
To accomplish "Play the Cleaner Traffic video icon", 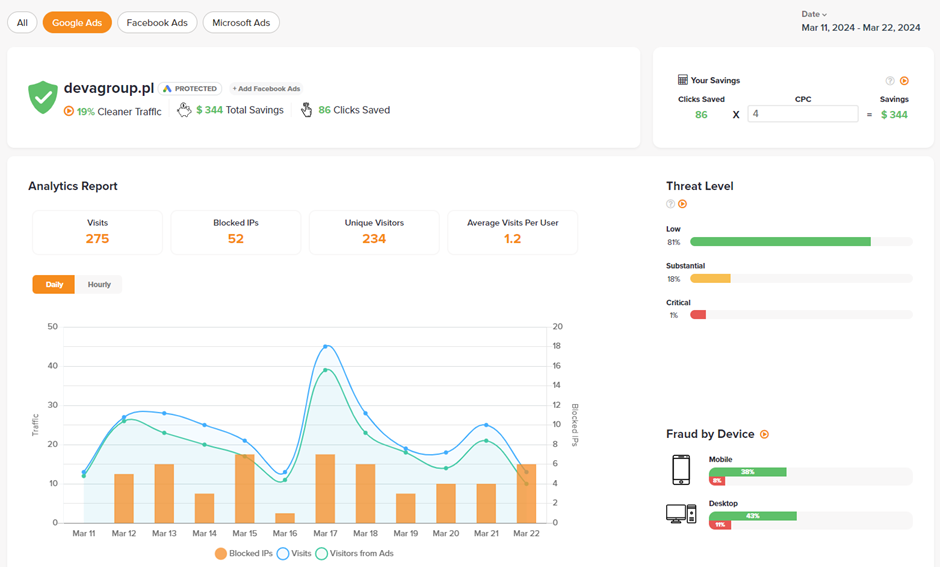I will 69,111.
